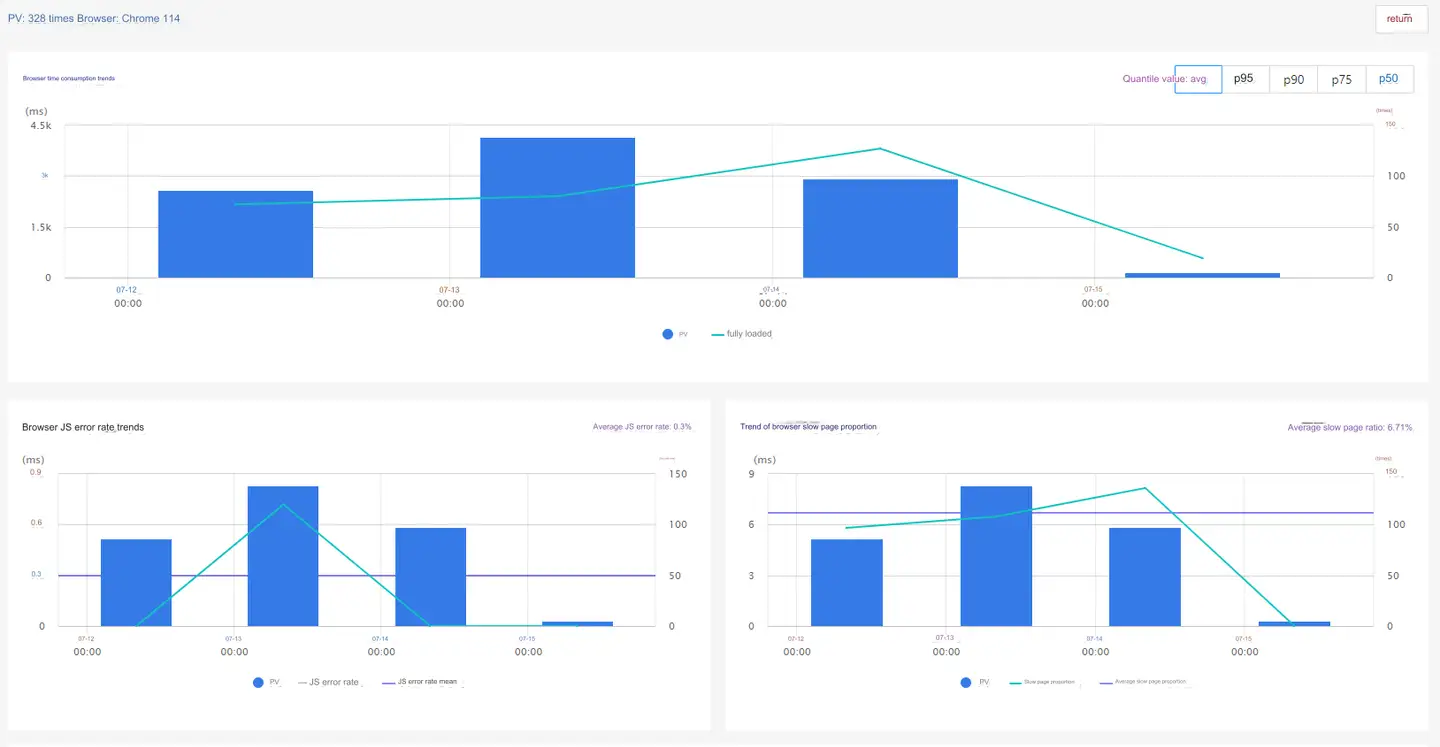The width and height of the screenshot is (1440, 747).
Task: Hide the Slow page proportion legend series
Action: pos(1042,682)
